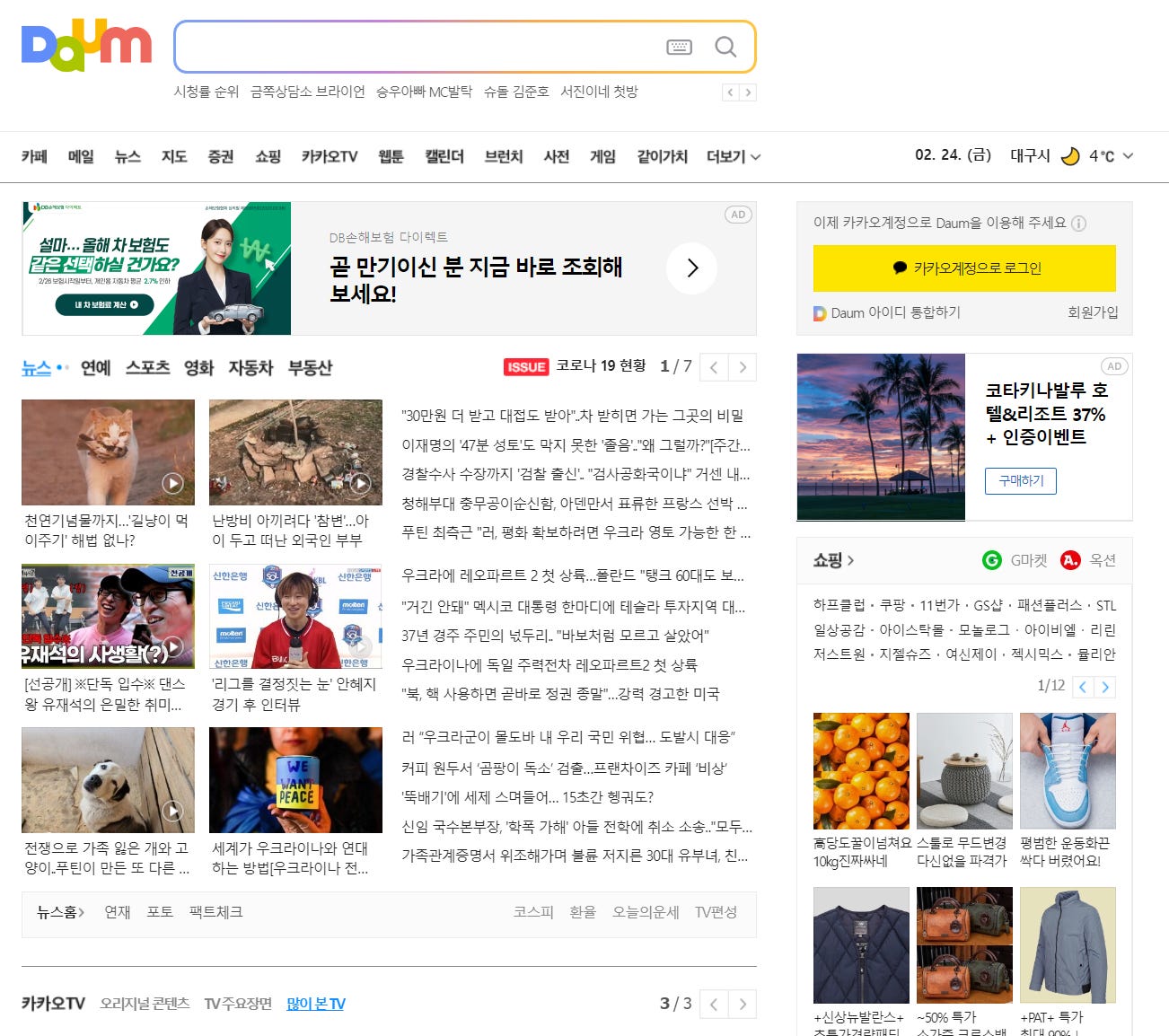Click the Daum ID integration icon
The image size is (1169, 1036).
(820, 313)
